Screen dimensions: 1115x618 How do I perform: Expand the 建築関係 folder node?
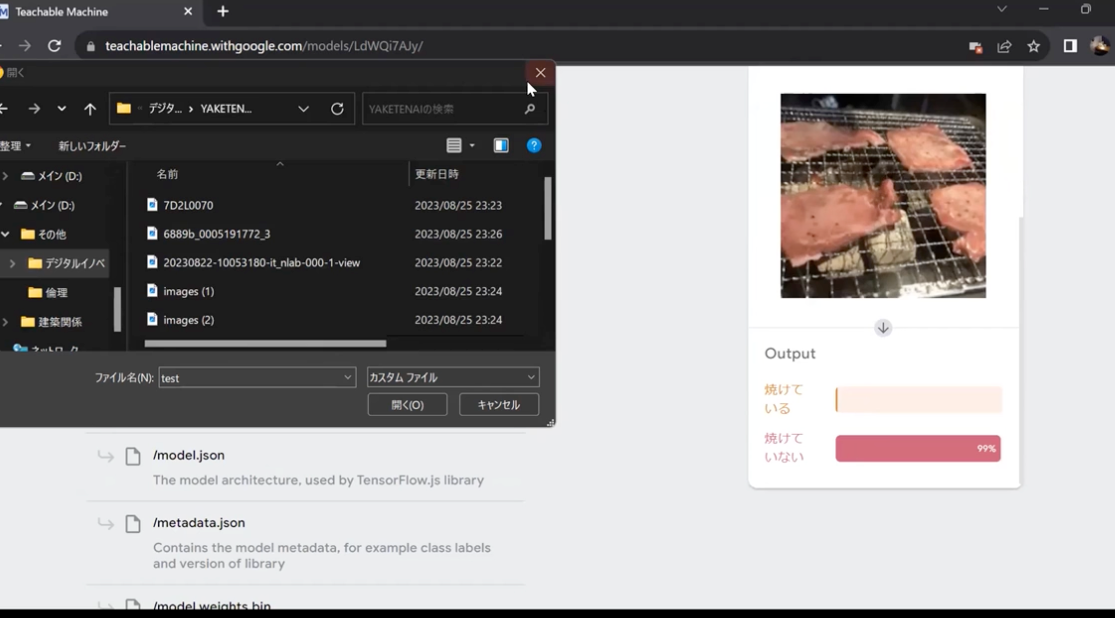click(6, 322)
